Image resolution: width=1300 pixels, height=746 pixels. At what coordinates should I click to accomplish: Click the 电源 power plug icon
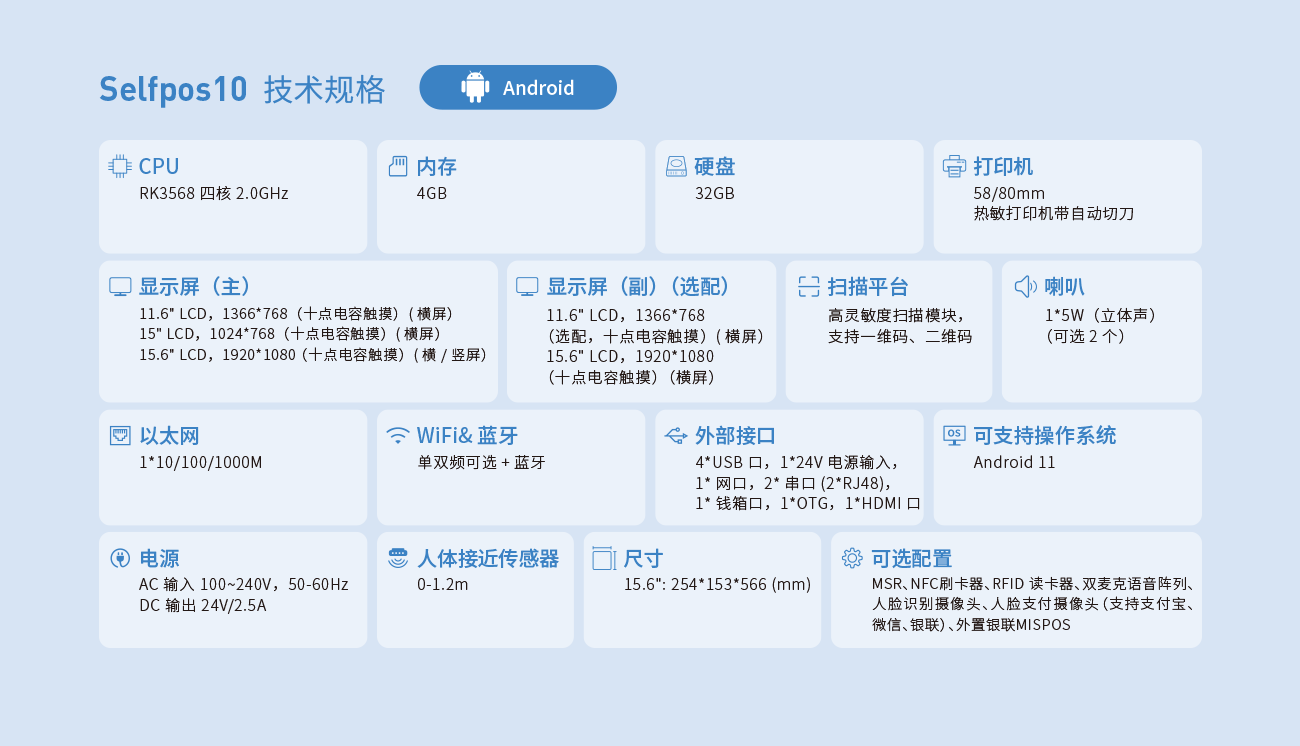(119, 558)
